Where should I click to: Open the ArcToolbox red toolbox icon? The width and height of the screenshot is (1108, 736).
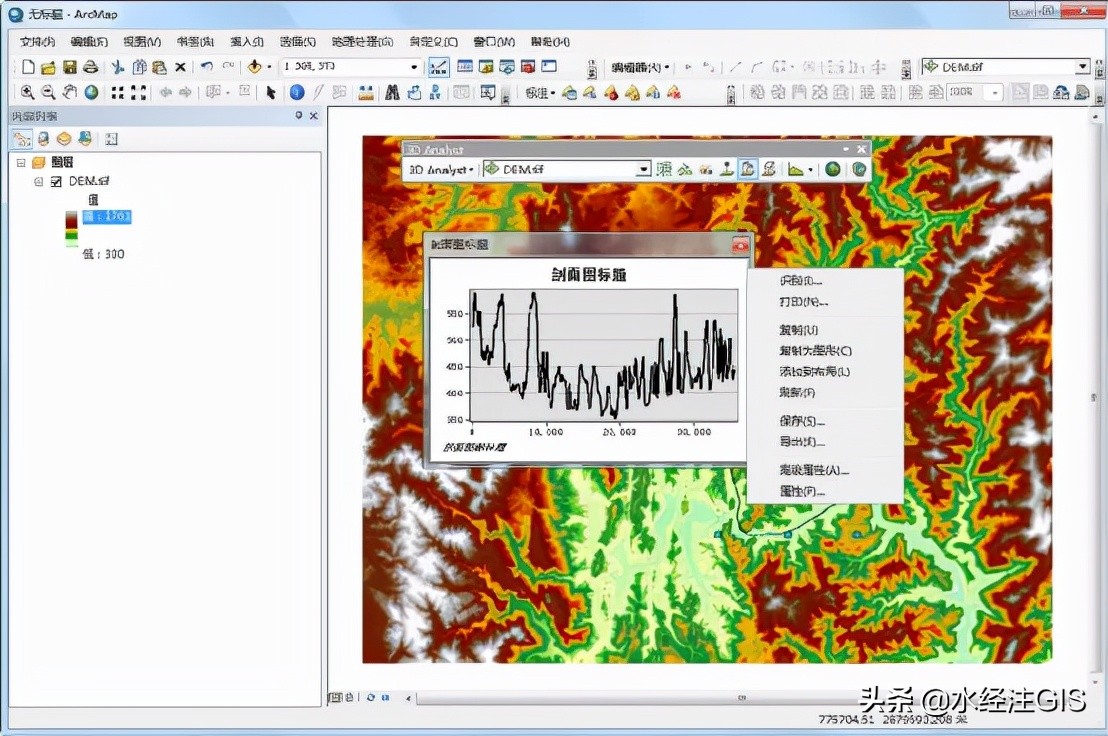click(x=528, y=66)
